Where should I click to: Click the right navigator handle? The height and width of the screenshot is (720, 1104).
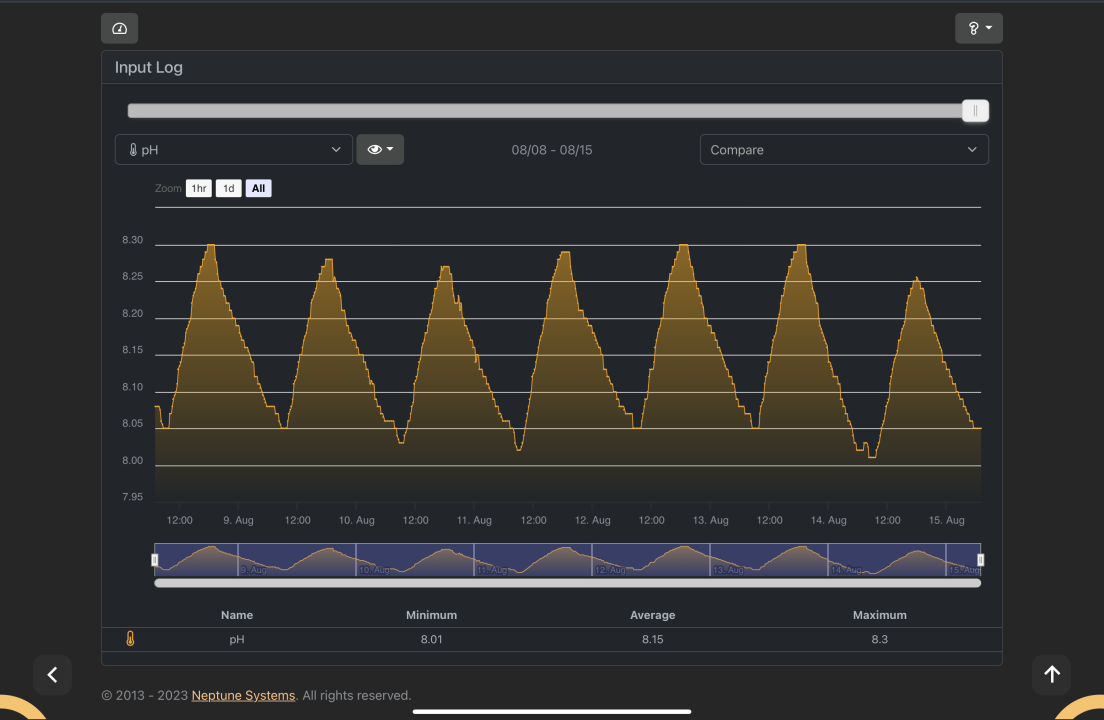pyautogui.click(x=980, y=560)
